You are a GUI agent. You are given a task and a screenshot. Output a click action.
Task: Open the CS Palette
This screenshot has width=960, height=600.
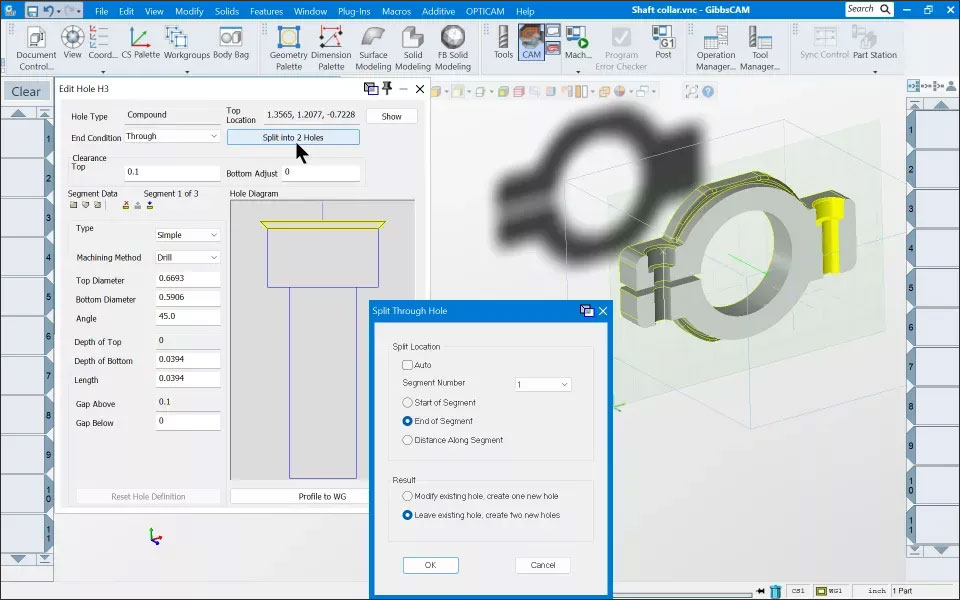point(140,42)
